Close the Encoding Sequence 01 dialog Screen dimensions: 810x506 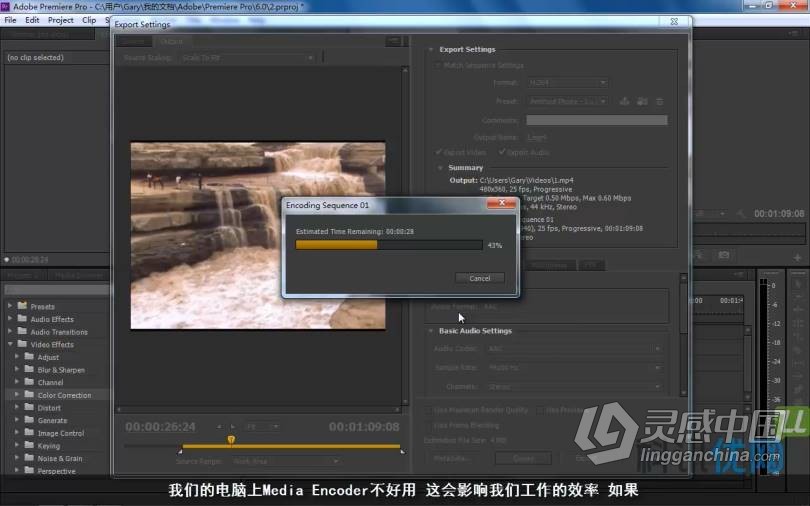[501, 203]
